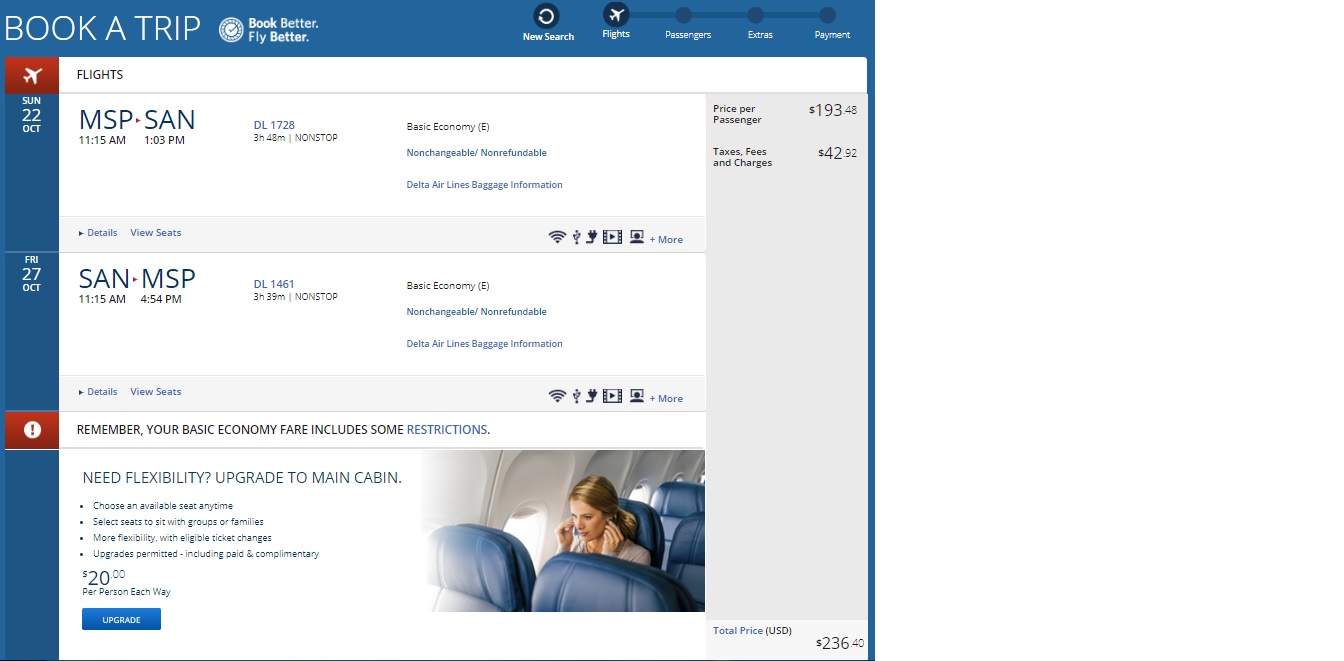Open Baggage Information link for flight DL 1728
Screen dimensions: 1344x661
click(x=484, y=185)
